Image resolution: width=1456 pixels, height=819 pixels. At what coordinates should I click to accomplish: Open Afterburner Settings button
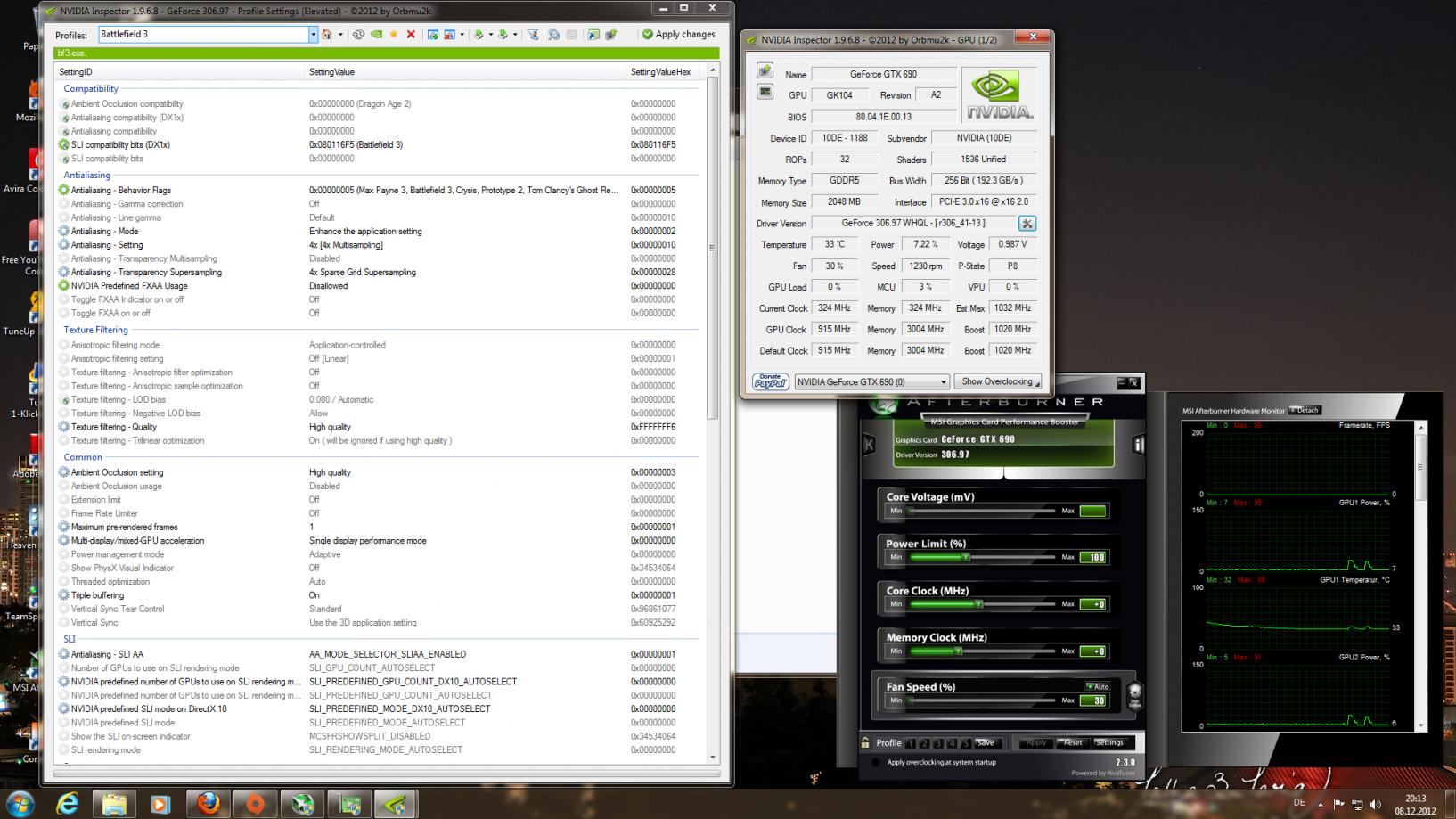point(1109,742)
